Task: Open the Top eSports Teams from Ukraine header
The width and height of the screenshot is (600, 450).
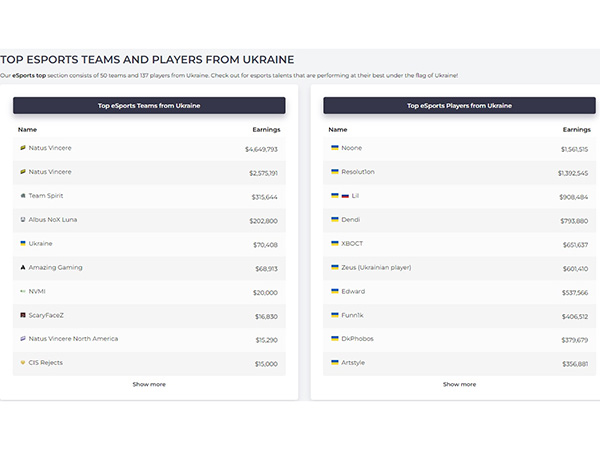Action: click(149, 106)
